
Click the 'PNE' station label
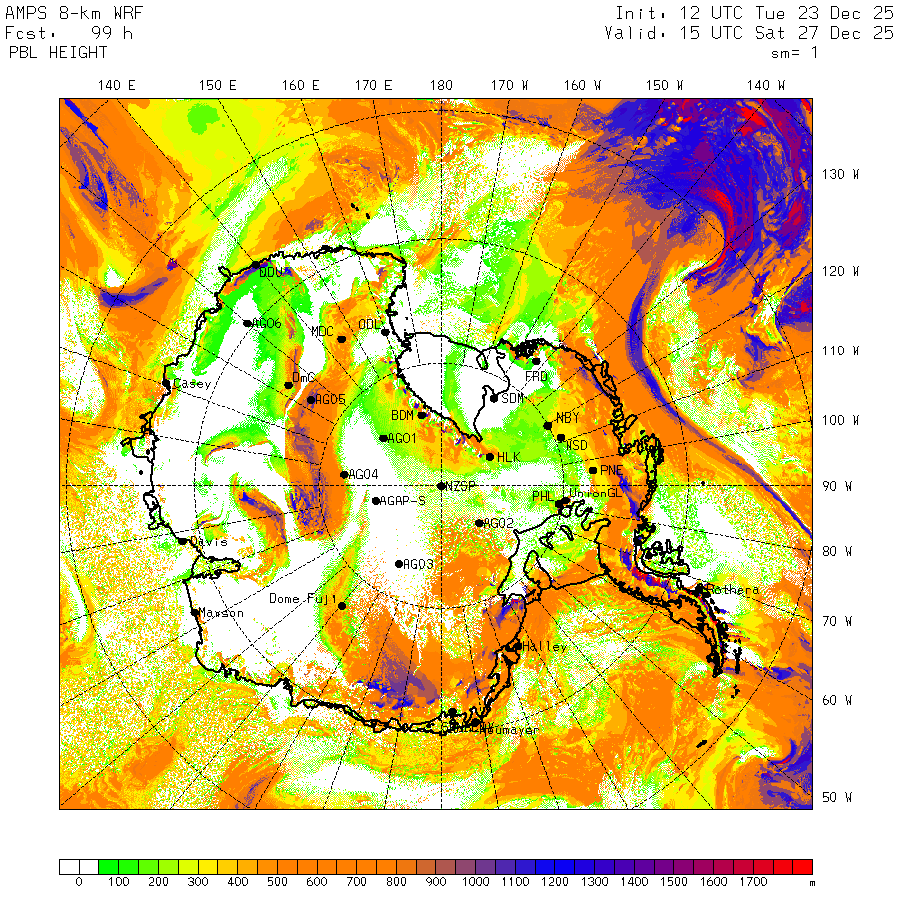tap(611, 470)
